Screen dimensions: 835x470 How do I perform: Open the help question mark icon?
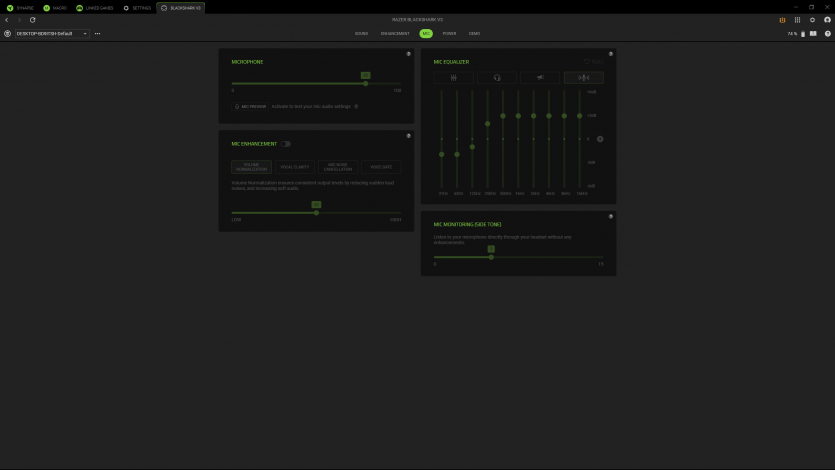pyautogui.click(x=827, y=33)
